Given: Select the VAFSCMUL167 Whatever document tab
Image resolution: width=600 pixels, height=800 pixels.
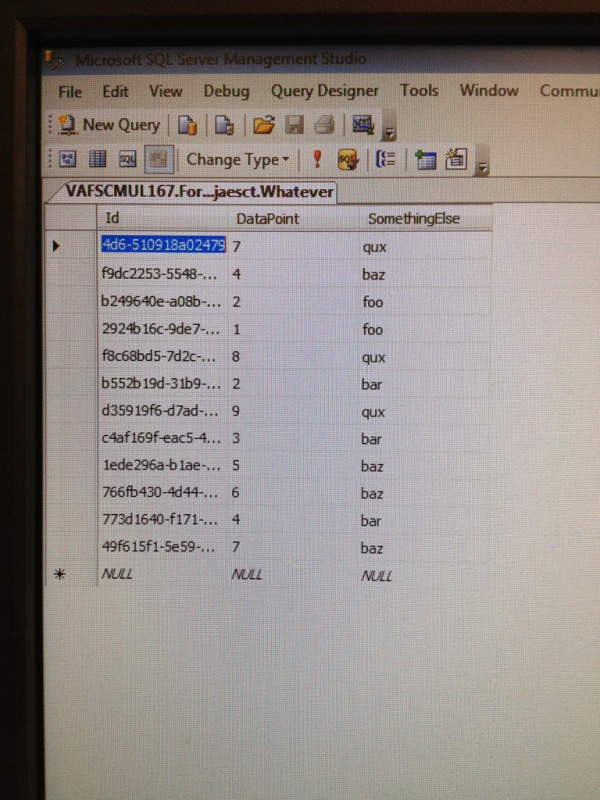Looking at the screenshot, I should 194,192.
